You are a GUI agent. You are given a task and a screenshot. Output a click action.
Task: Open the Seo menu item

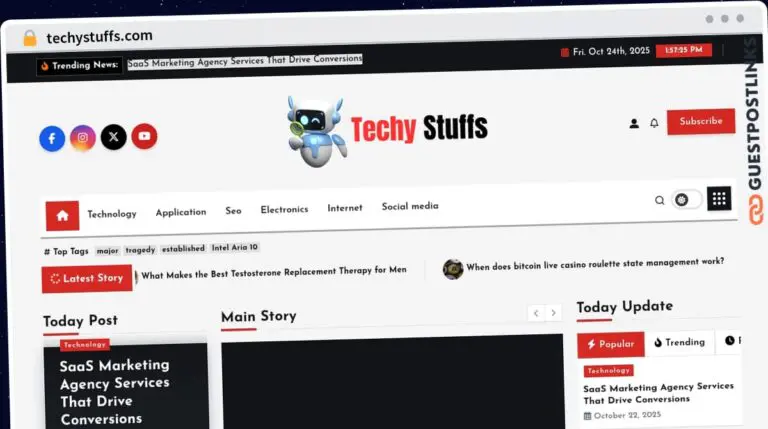(x=233, y=211)
